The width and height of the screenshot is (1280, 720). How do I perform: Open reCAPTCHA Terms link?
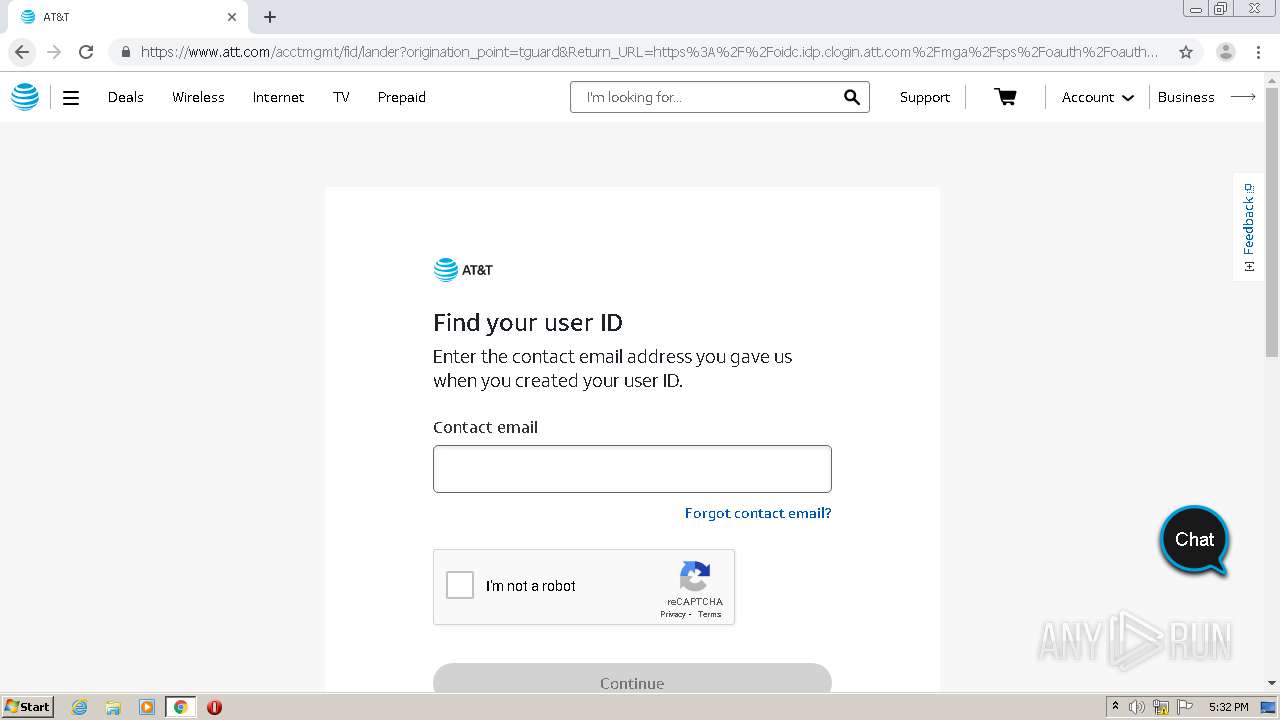(709, 614)
